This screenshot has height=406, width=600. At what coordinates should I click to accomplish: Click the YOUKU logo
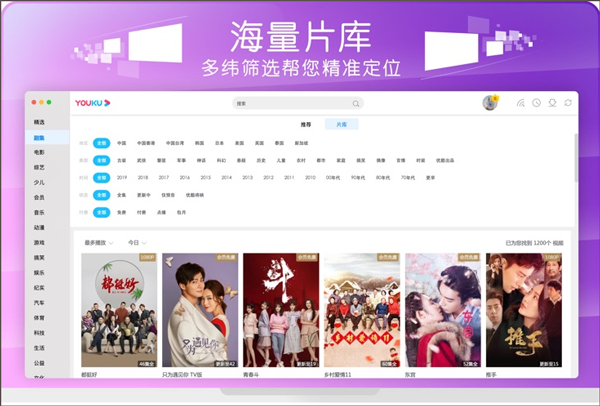tap(92, 103)
